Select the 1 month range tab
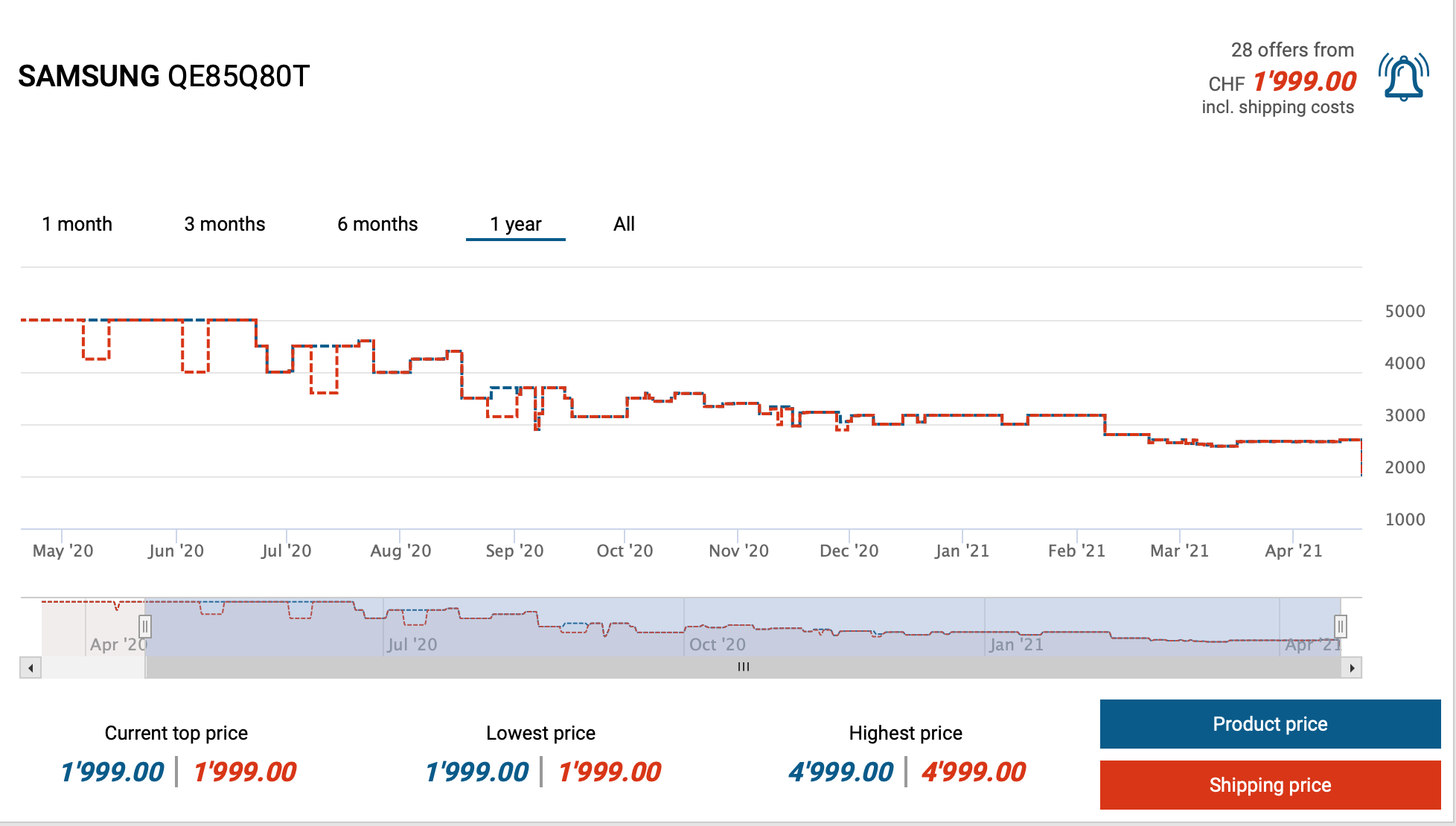The image size is (1456, 826). (x=77, y=224)
